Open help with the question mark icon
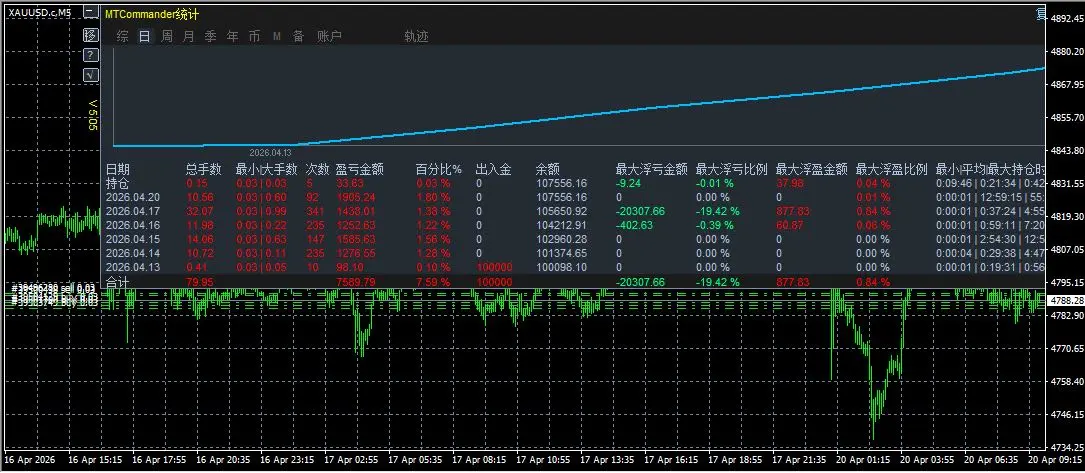The height and width of the screenshot is (473, 1085). [90, 55]
